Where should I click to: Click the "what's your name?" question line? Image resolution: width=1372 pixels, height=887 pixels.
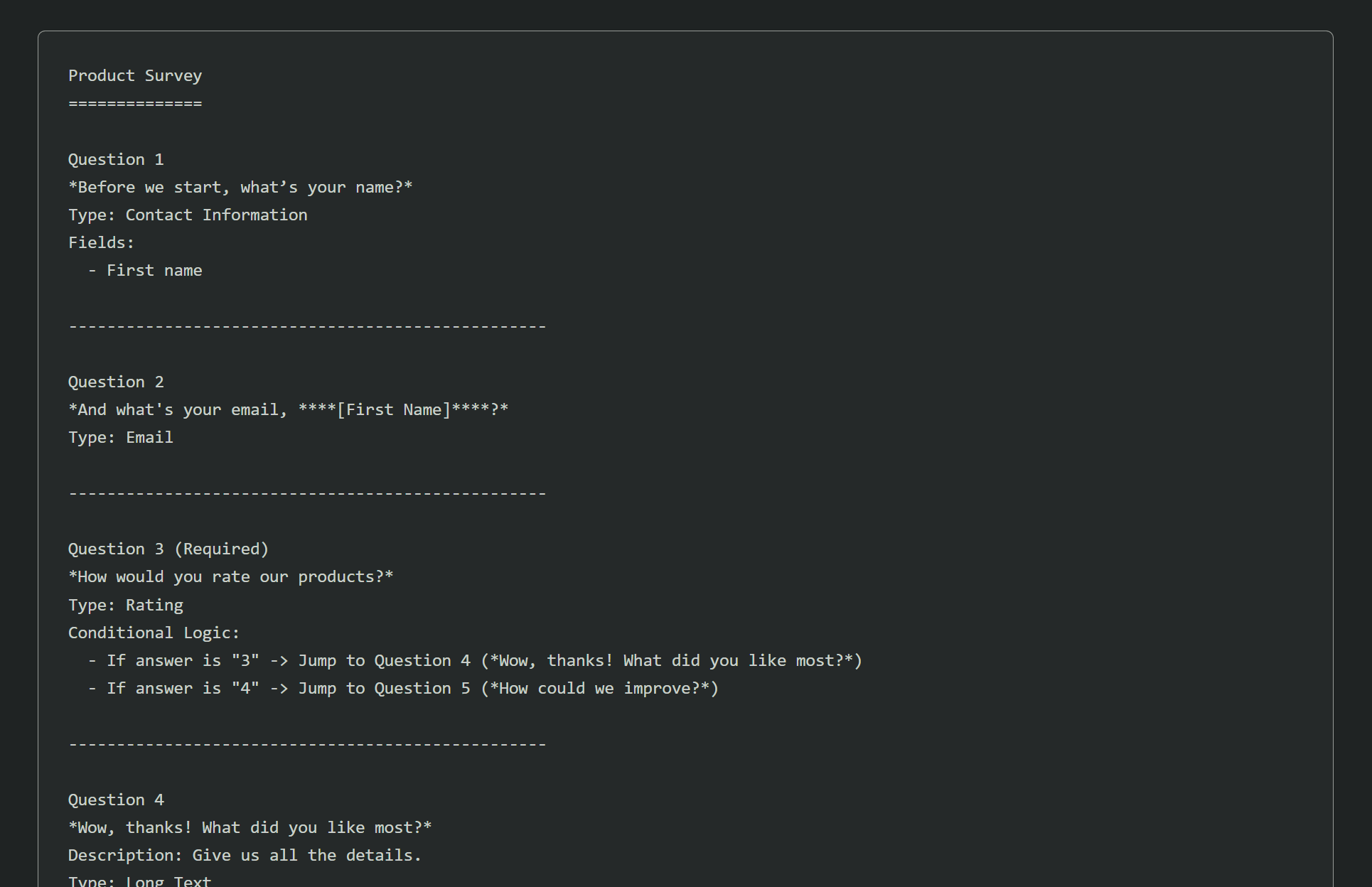click(240, 188)
